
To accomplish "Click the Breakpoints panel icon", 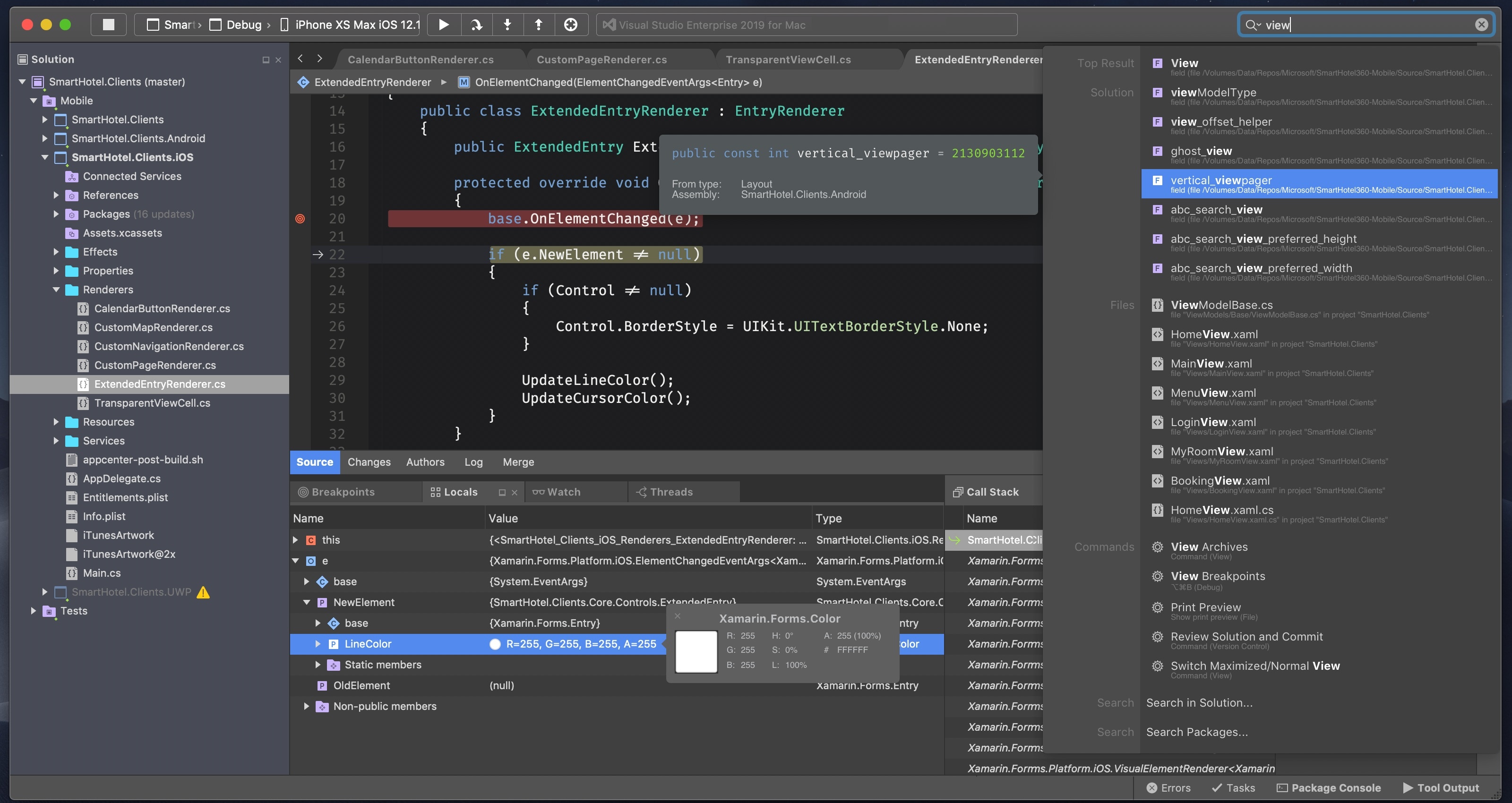I will tap(303, 490).
